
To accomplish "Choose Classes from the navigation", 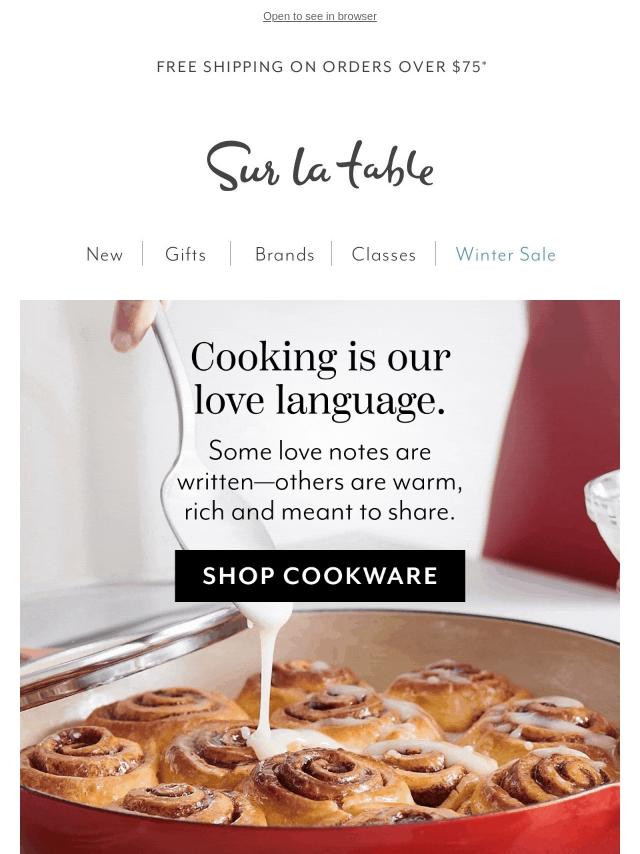I will (x=383, y=254).
